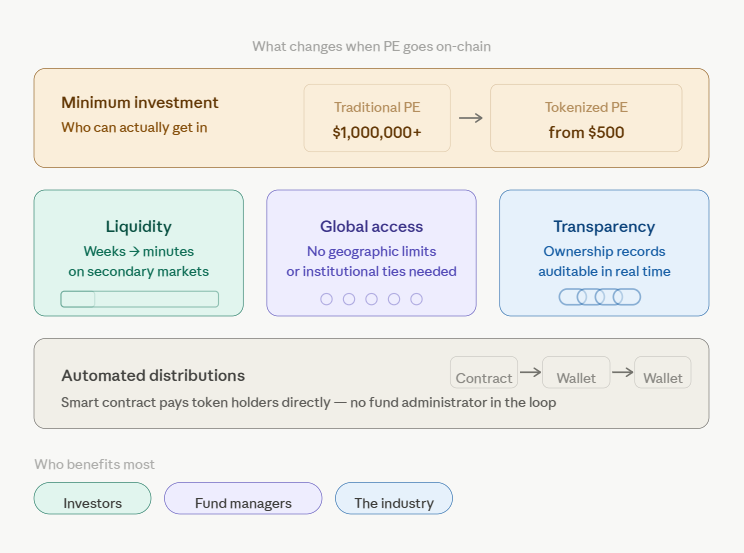Click the arrow between Traditional and Tokenized PE
This screenshot has height=553, width=744.
(x=471, y=118)
